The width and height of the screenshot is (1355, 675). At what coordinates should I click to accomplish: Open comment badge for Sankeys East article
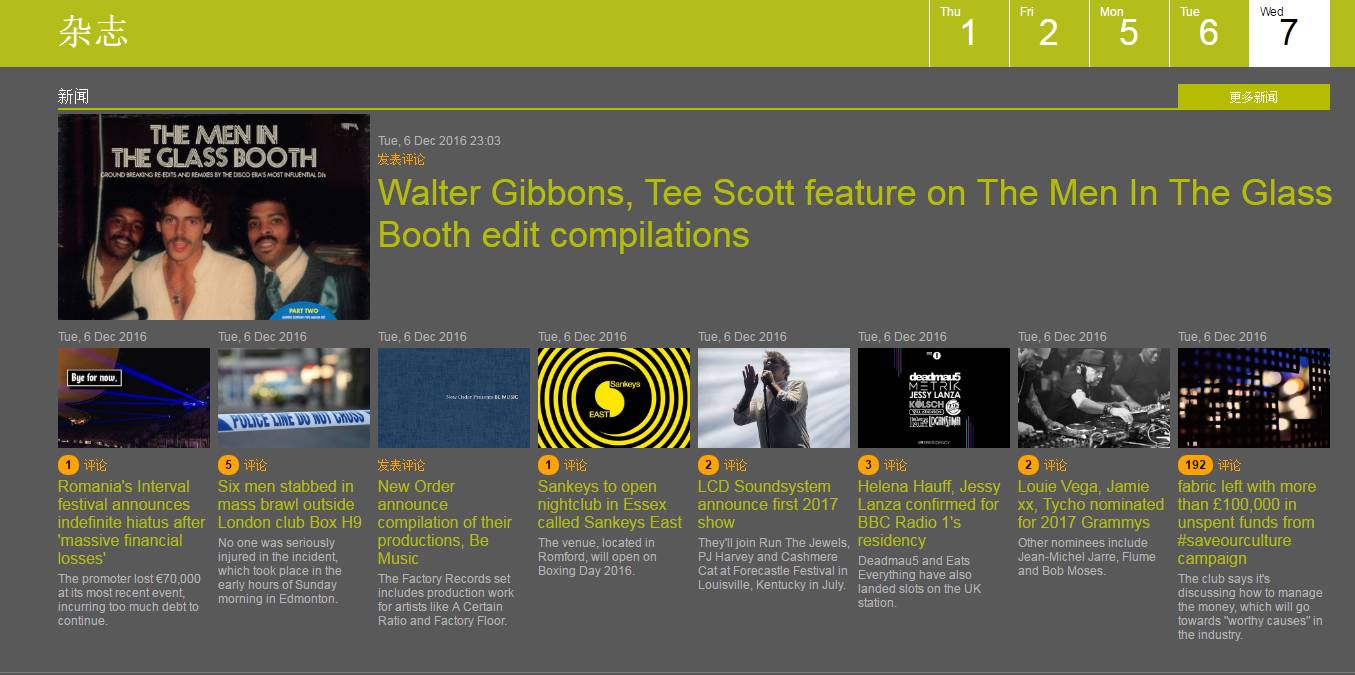(548, 465)
